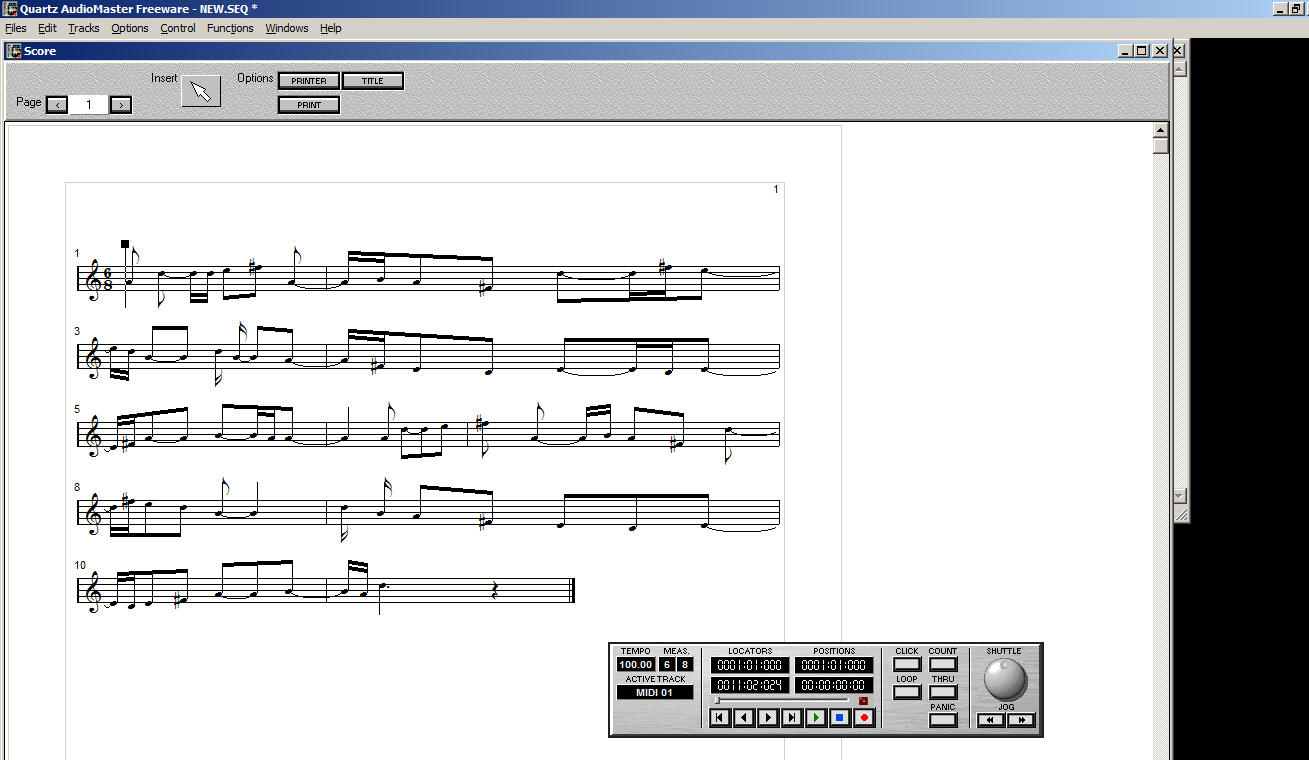Toggle the CLICK metronome button
This screenshot has width=1309, height=760.
coord(907,664)
